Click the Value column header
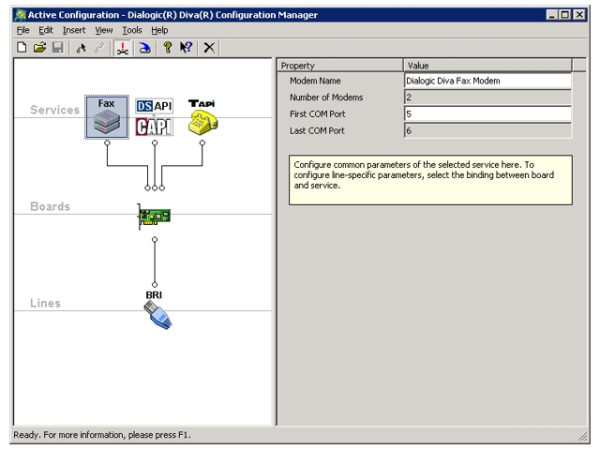This screenshot has height=450, width=600. click(x=488, y=65)
